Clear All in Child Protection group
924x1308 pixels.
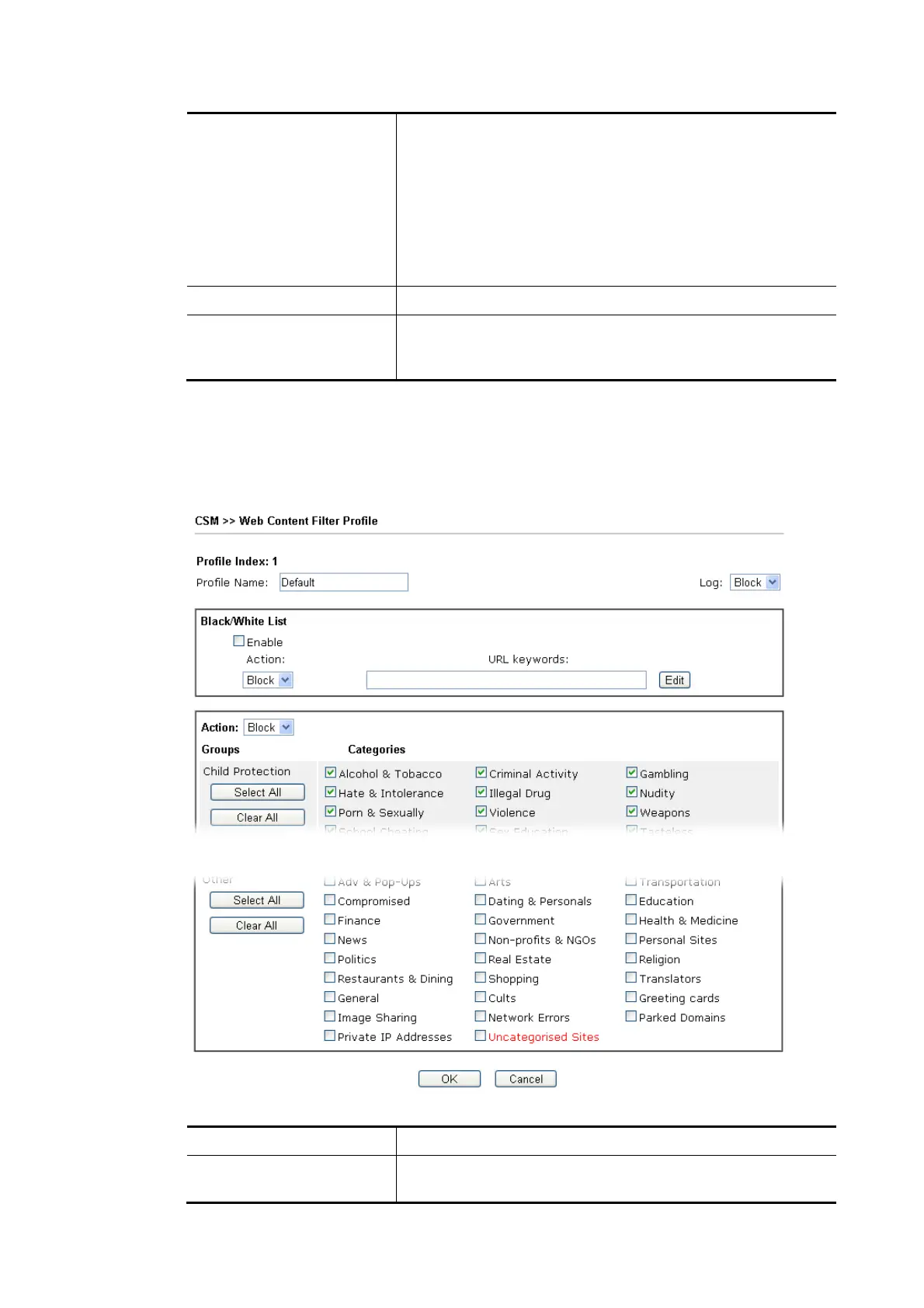point(258,818)
